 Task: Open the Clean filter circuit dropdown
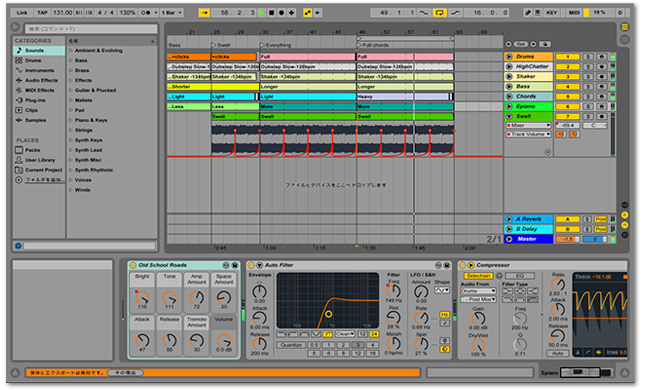[345, 334]
